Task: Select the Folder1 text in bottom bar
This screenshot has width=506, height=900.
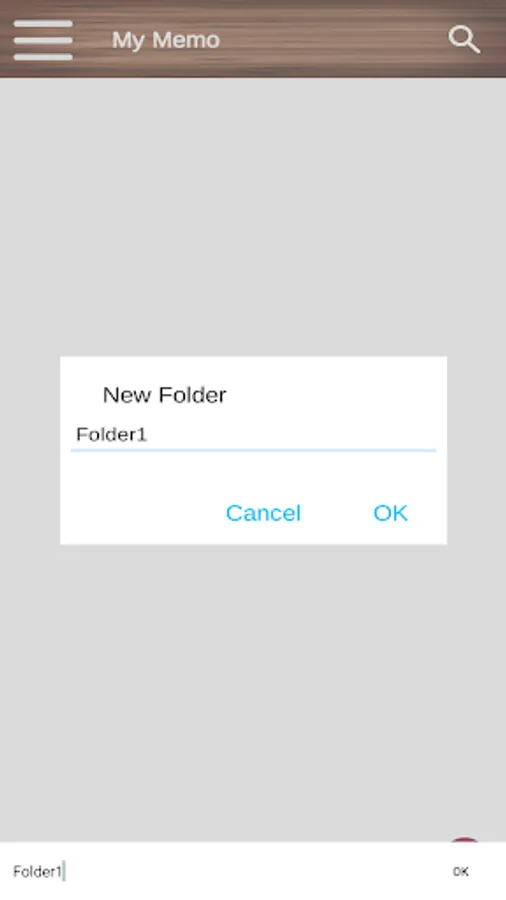Action: coord(37,871)
